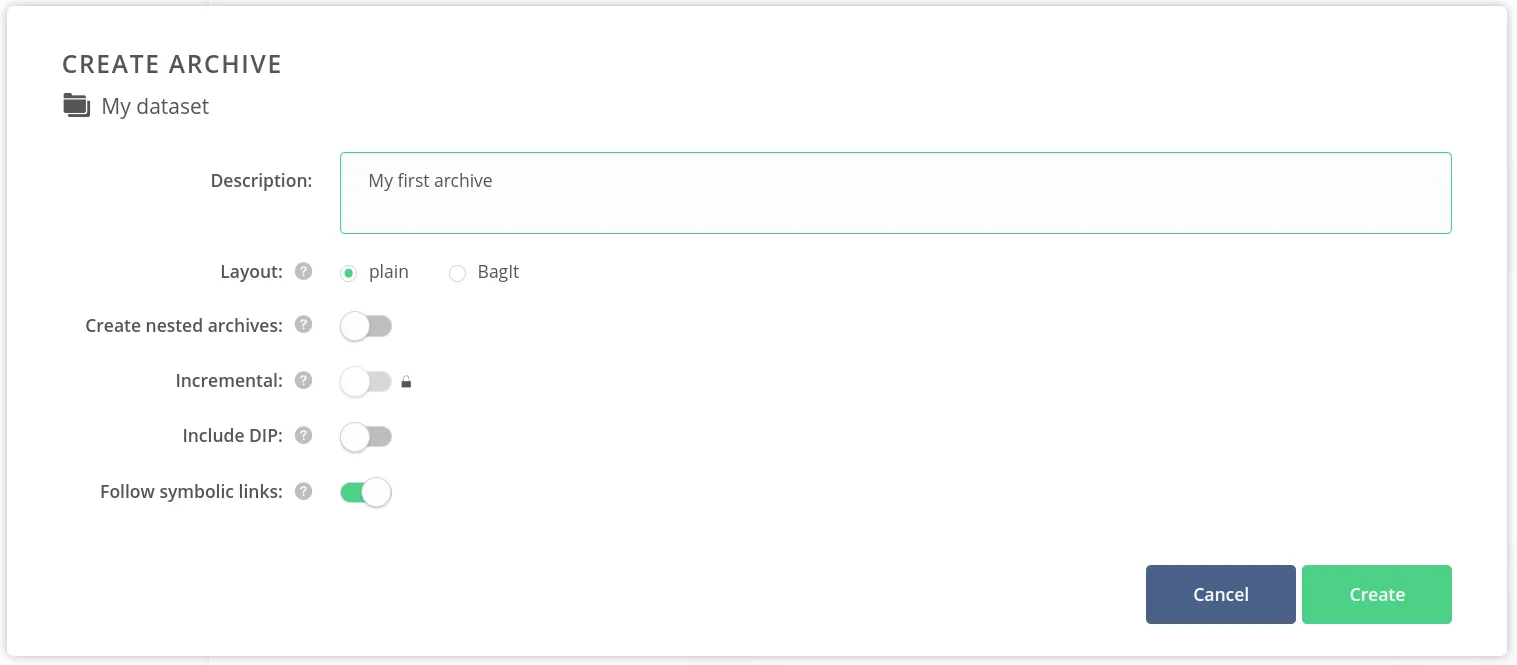The height and width of the screenshot is (665, 1517).
Task: Toggle the Incremental switch on
Action: pyautogui.click(x=366, y=381)
